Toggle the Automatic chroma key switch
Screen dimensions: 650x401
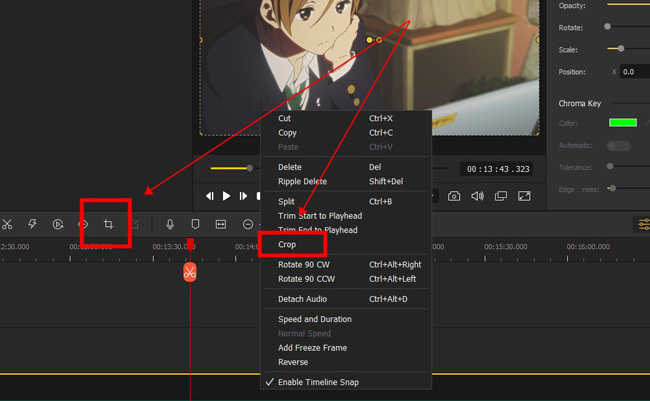pos(618,146)
